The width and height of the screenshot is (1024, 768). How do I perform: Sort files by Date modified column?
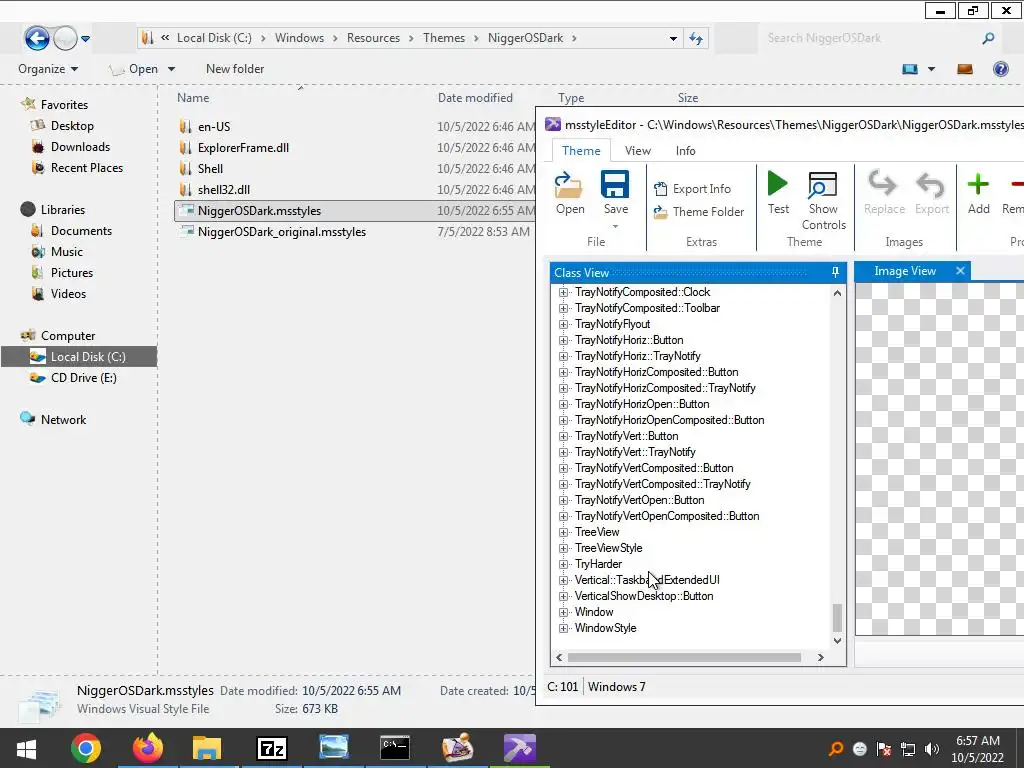point(475,98)
